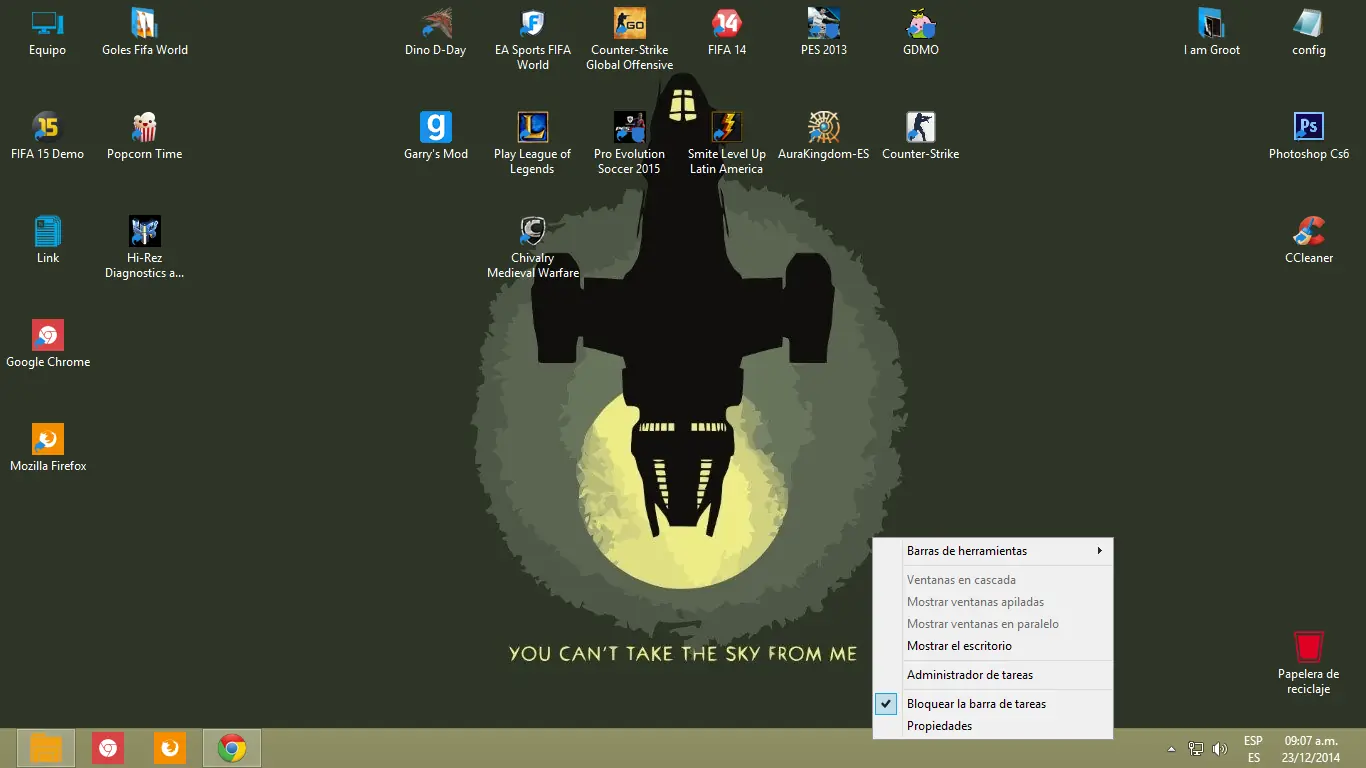1366x768 pixels.
Task: Select the Popcorn Time shortcut
Action: click(x=145, y=137)
